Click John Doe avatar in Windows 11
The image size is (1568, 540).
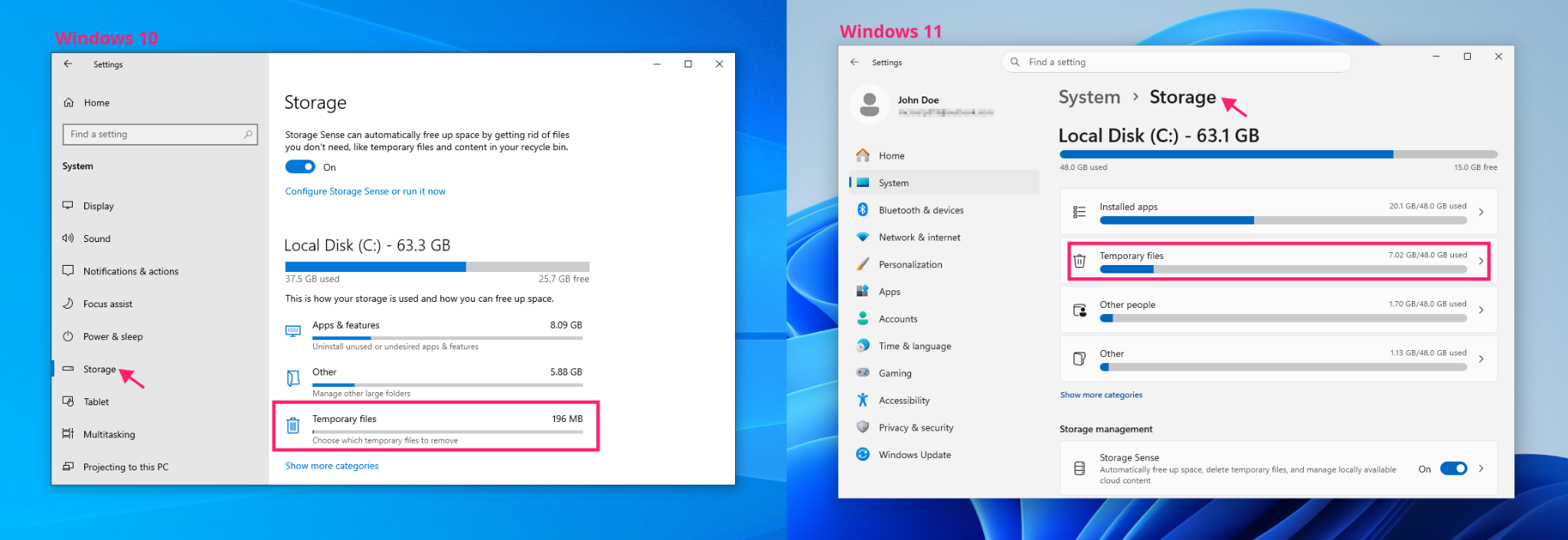pos(870,105)
